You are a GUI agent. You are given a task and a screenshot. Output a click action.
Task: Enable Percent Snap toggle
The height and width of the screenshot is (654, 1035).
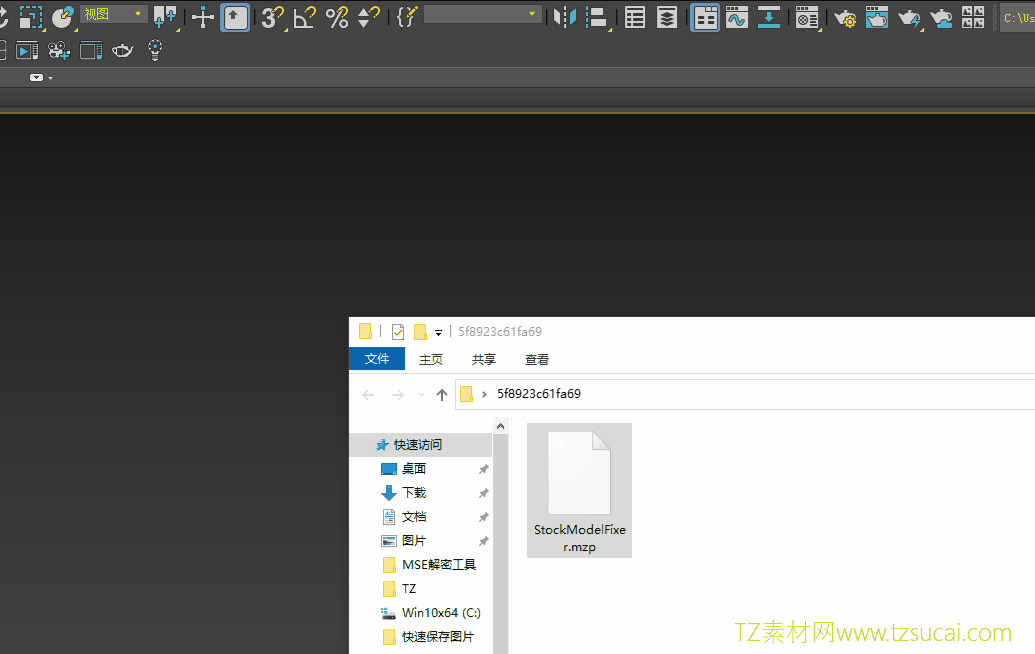pyautogui.click(x=337, y=17)
